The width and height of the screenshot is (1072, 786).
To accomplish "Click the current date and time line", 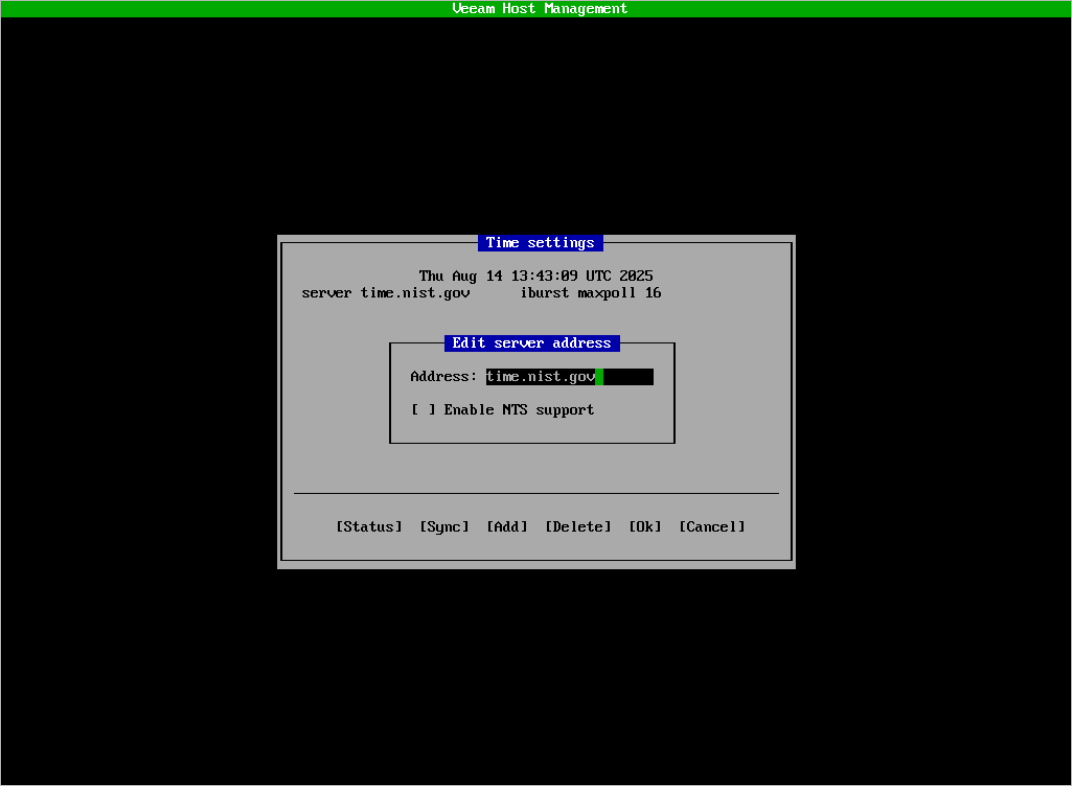I will point(536,276).
